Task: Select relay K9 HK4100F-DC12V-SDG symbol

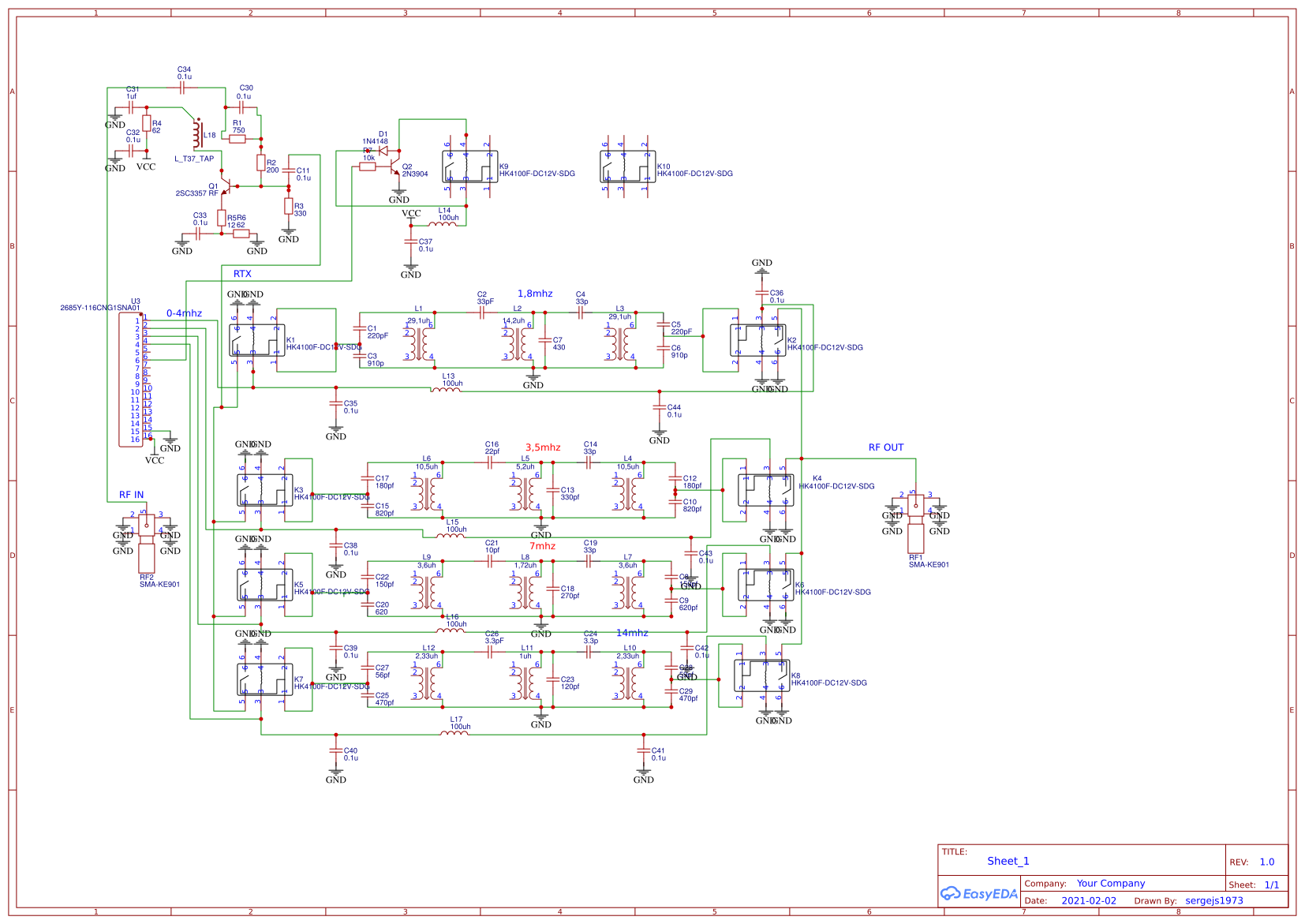Action: 471,168
